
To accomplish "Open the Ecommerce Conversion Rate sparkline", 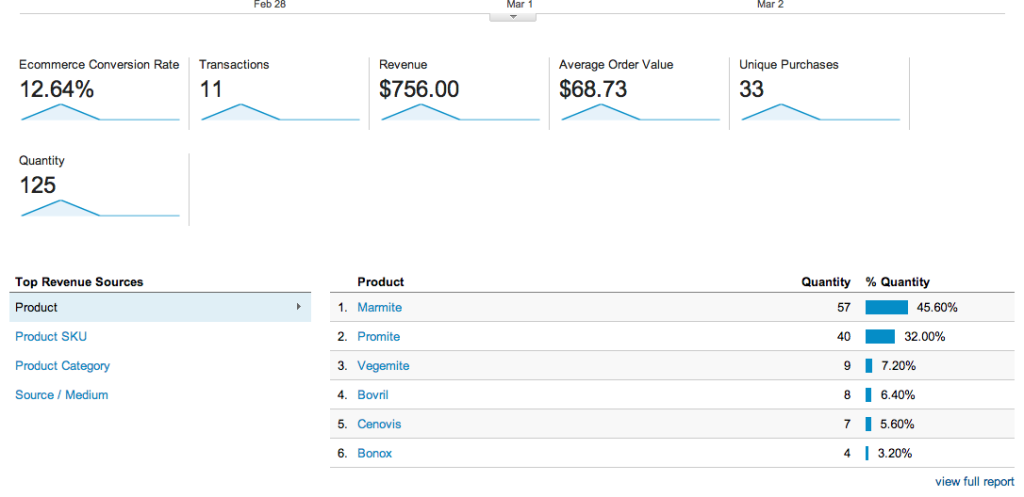I will pyautogui.click(x=100, y=112).
